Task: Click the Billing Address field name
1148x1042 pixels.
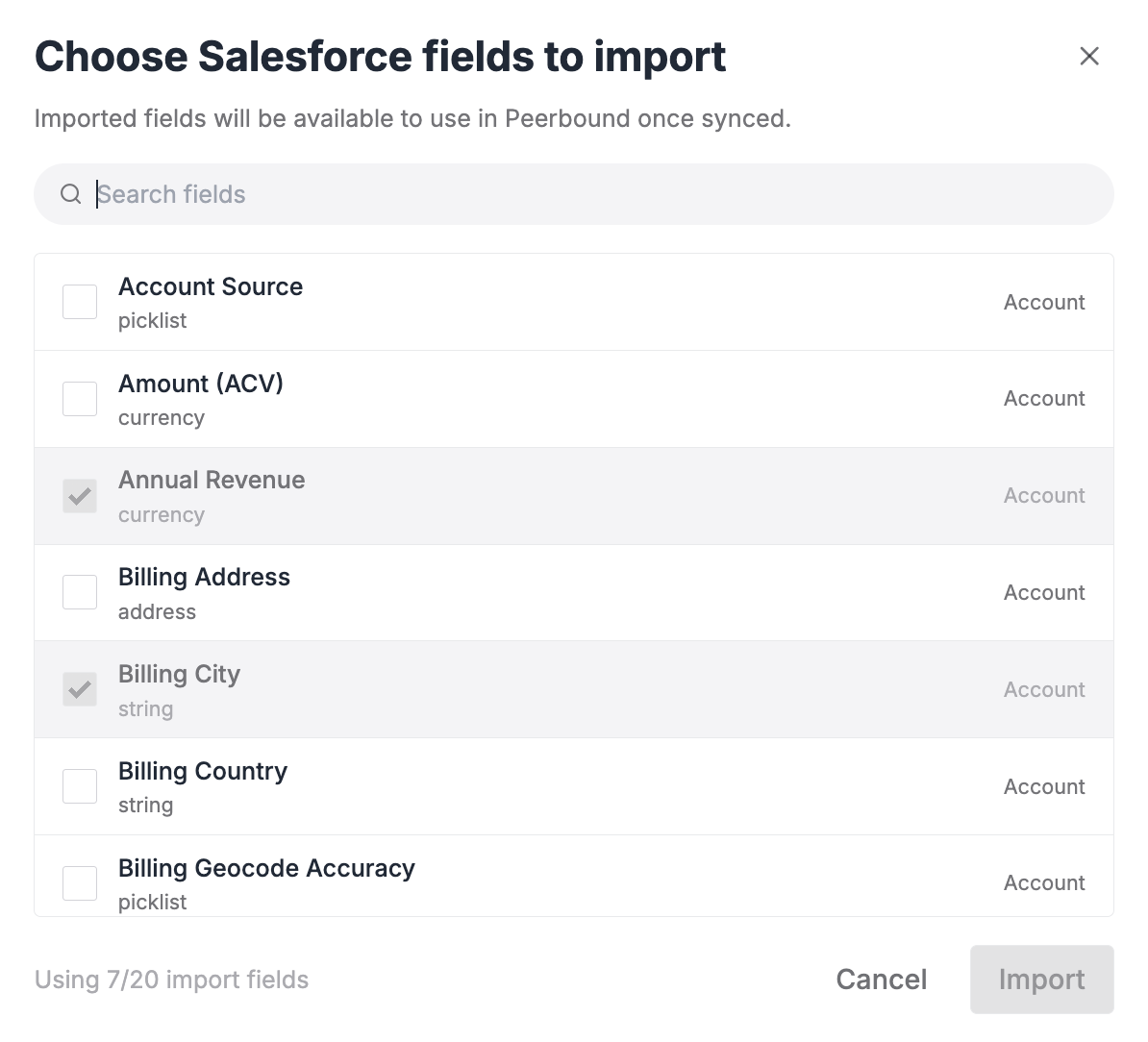Action: (x=204, y=577)
